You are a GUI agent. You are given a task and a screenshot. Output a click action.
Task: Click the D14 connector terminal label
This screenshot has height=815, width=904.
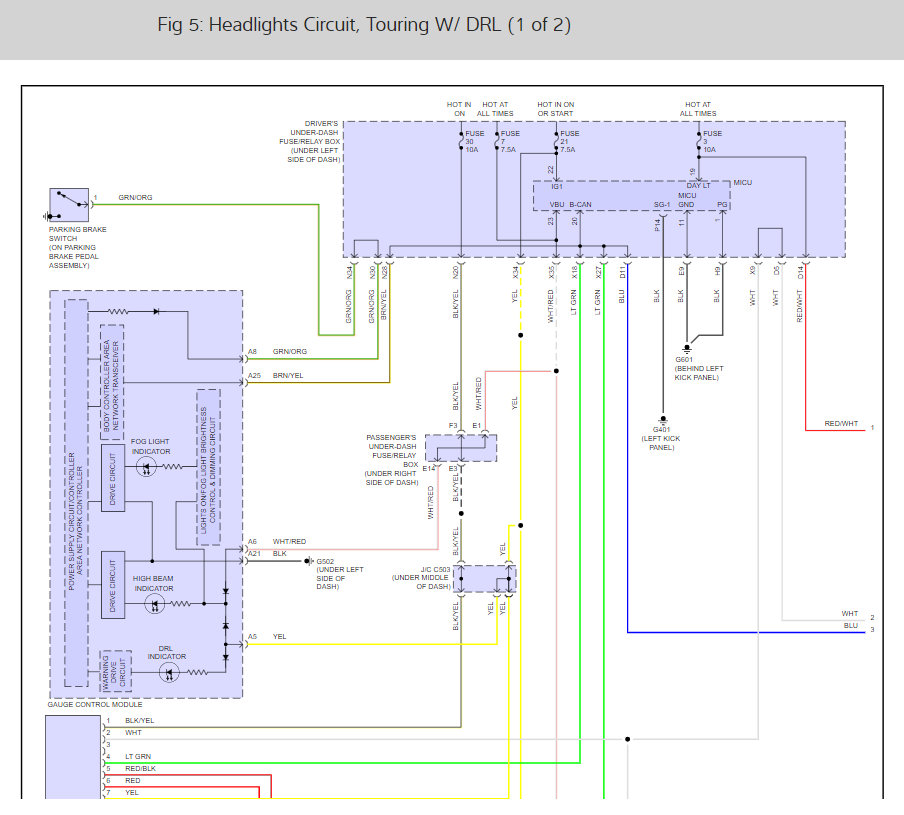[800, 273]
